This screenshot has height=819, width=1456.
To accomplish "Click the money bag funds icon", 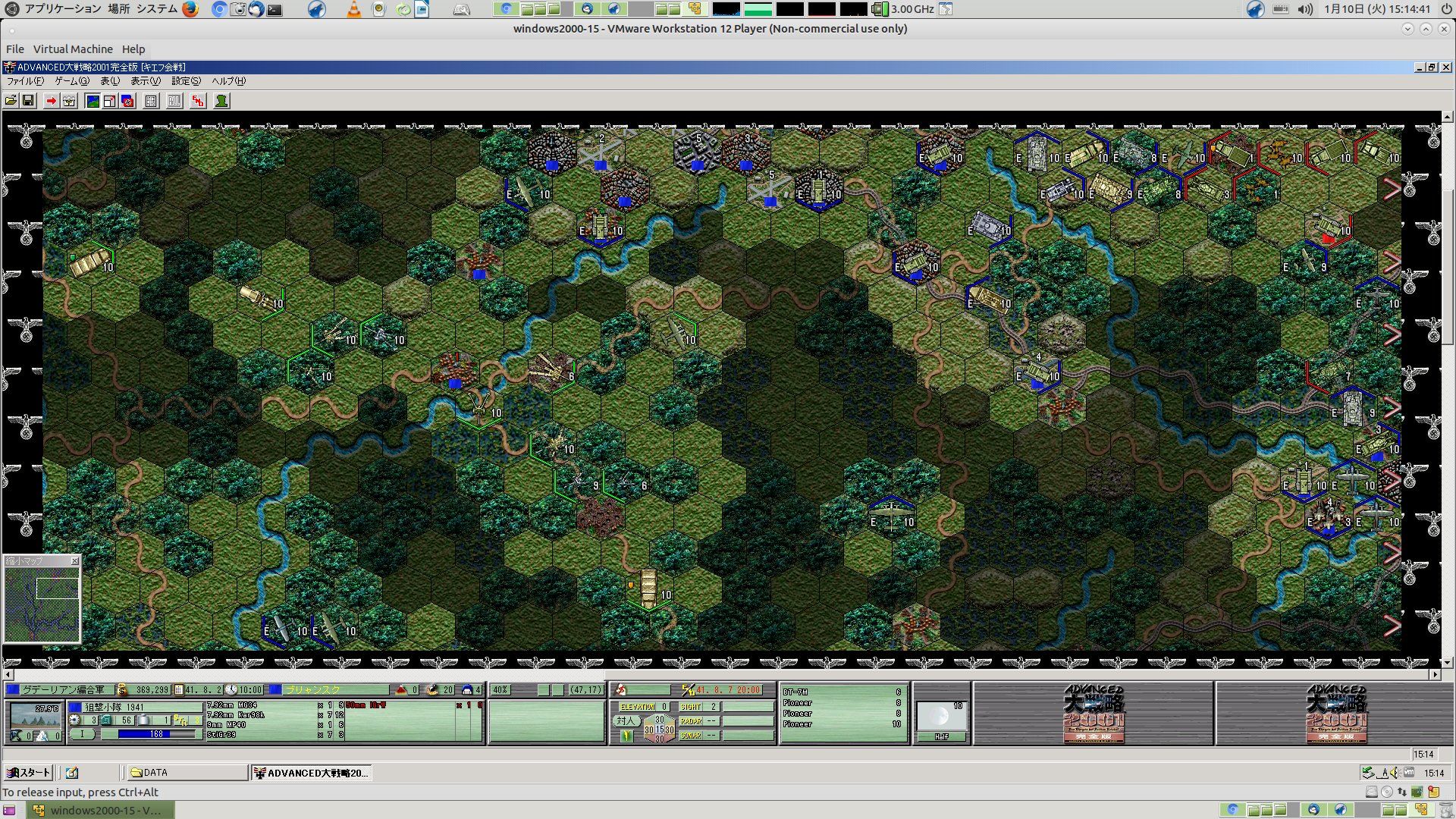I will [122, 690].
